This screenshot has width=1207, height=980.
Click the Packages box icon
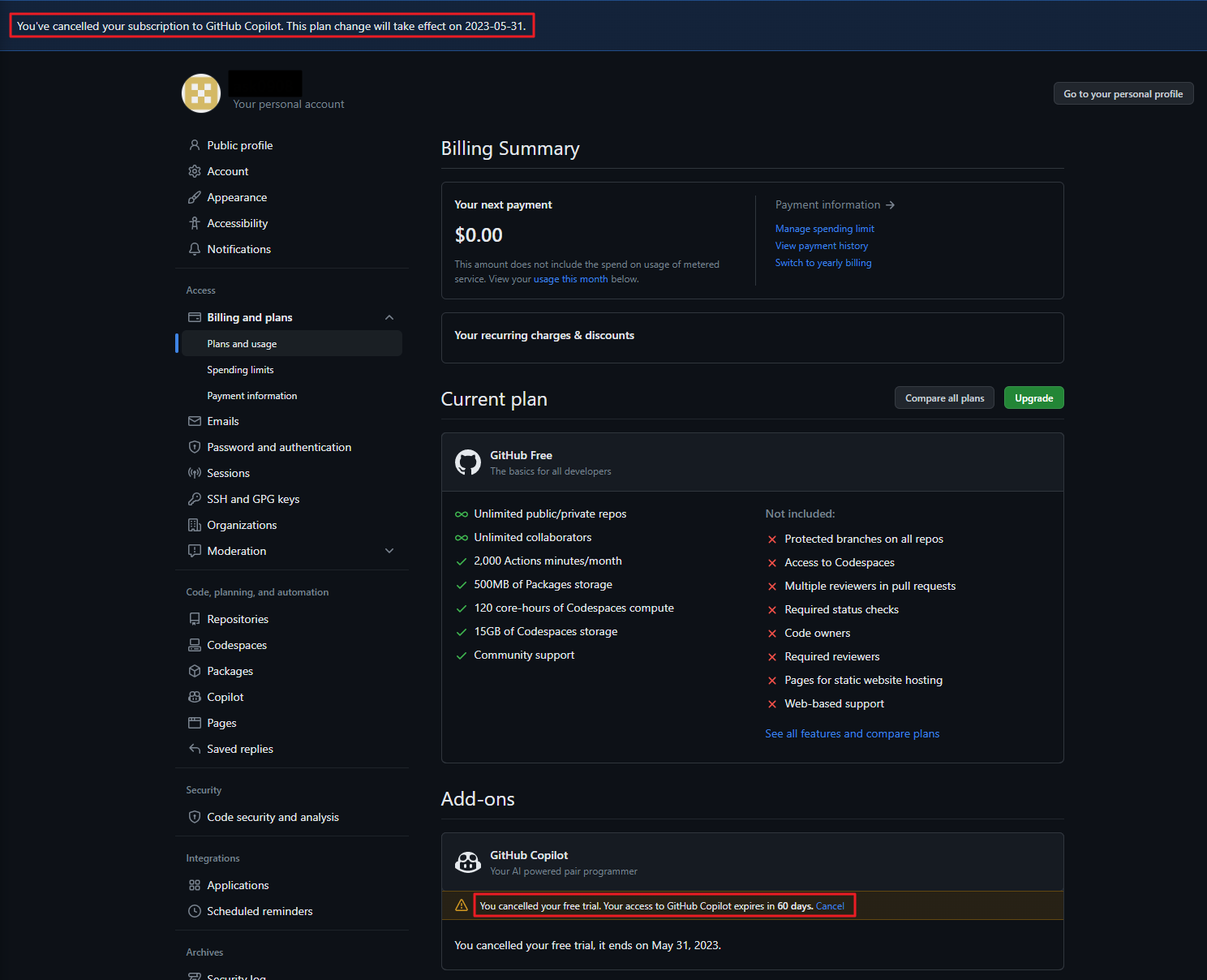(195, 671)
